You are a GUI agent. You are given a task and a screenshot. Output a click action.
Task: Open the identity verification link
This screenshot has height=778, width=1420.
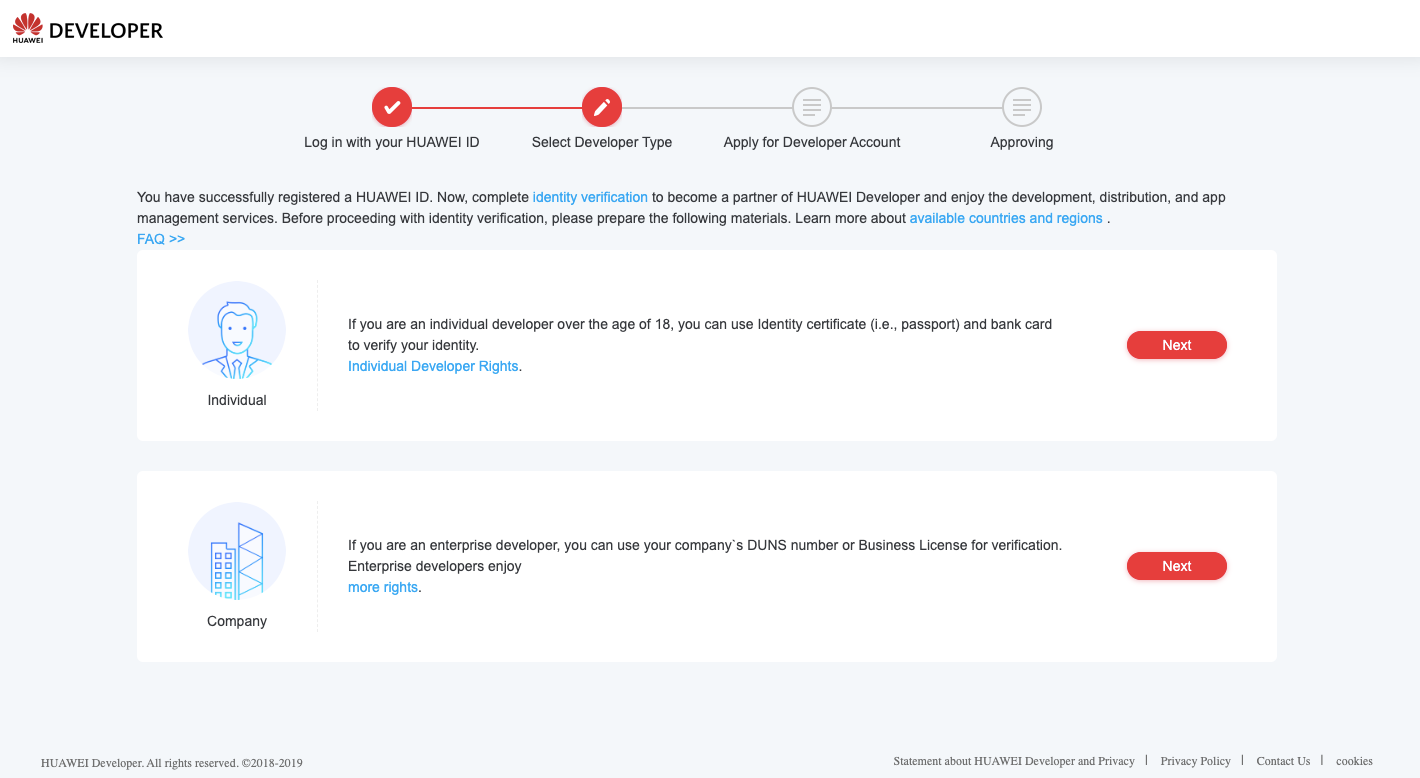tap(590, 197)
